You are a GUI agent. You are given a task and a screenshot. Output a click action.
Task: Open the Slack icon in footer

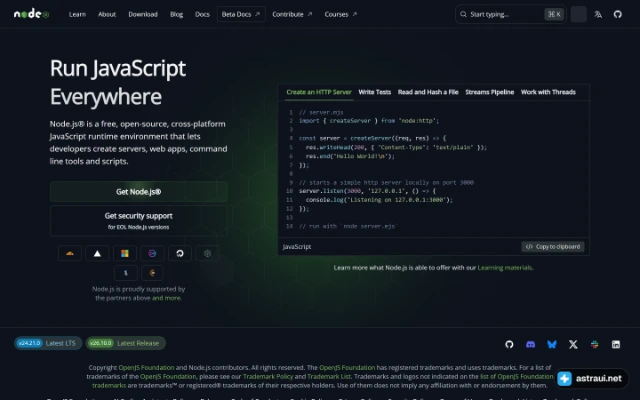tap(595, 344)
